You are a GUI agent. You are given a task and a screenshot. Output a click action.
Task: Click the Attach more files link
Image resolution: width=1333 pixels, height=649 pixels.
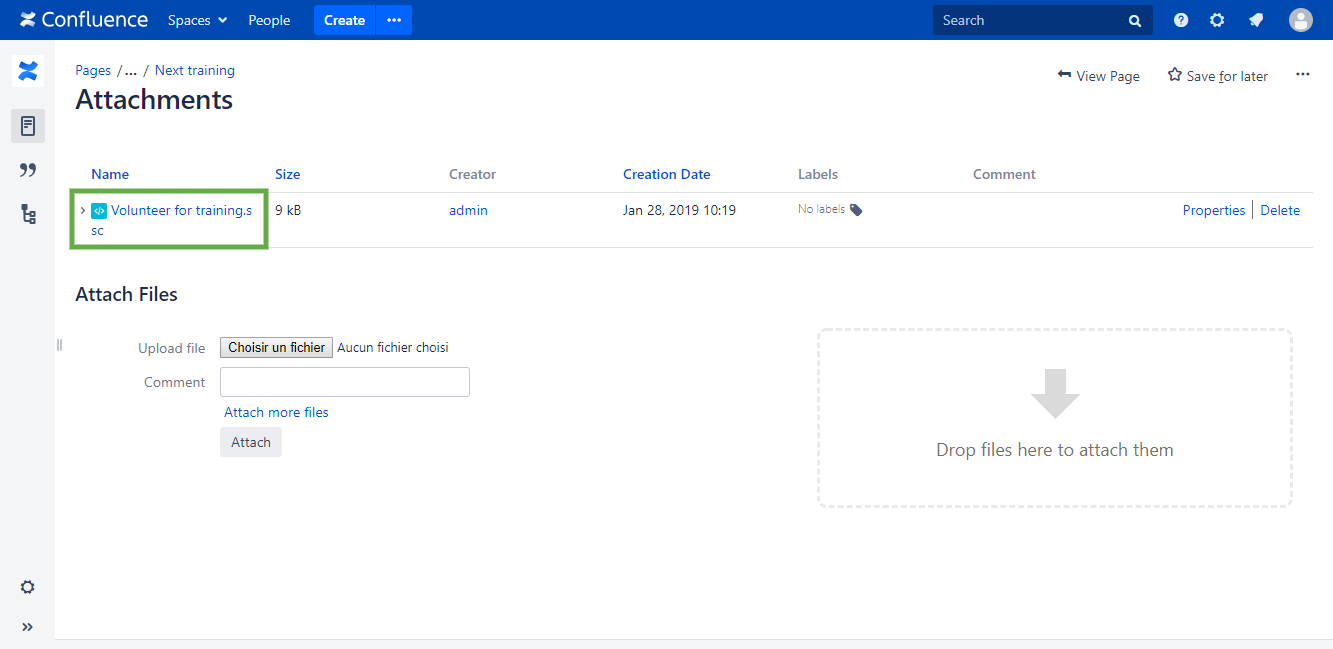click(276, 412)
